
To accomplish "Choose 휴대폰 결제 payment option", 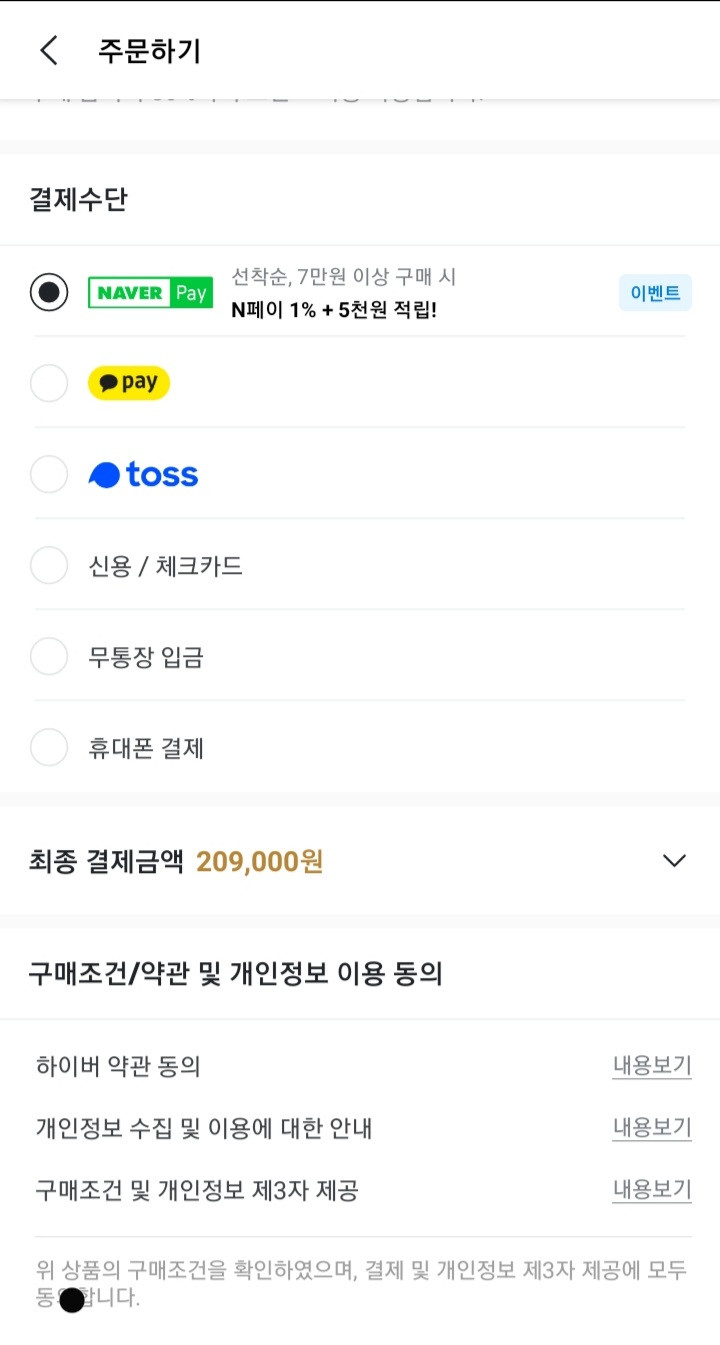I will [x=360, y=748].
